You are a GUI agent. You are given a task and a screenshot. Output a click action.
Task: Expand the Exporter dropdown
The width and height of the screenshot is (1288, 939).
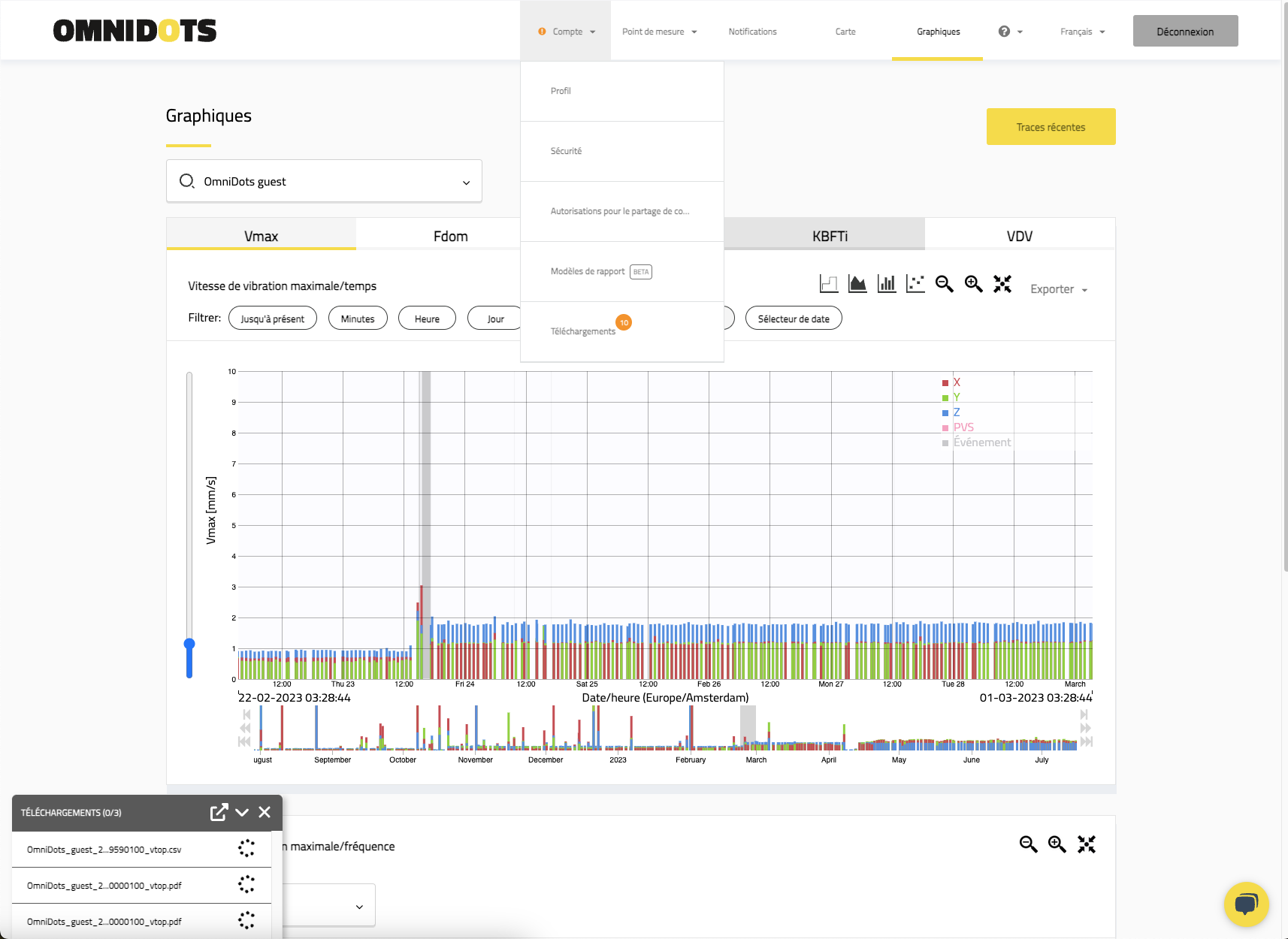click(x=1058, y=289)
